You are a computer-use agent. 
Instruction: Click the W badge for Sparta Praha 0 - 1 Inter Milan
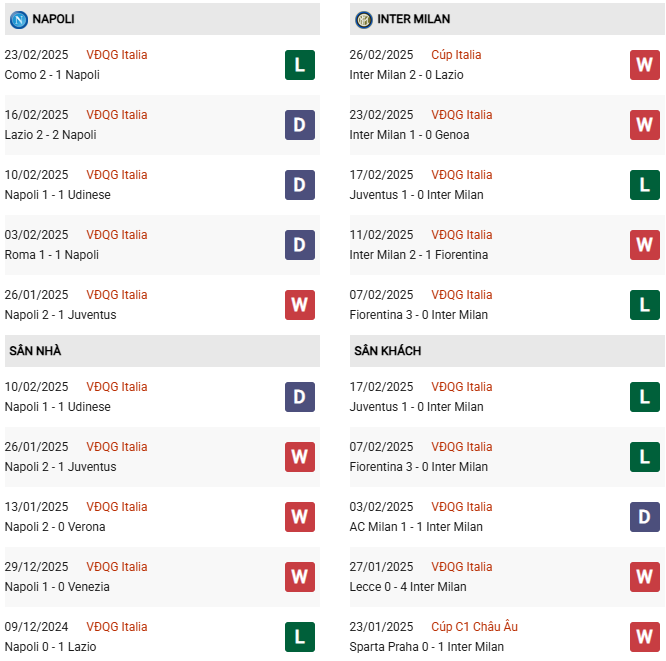644,637
